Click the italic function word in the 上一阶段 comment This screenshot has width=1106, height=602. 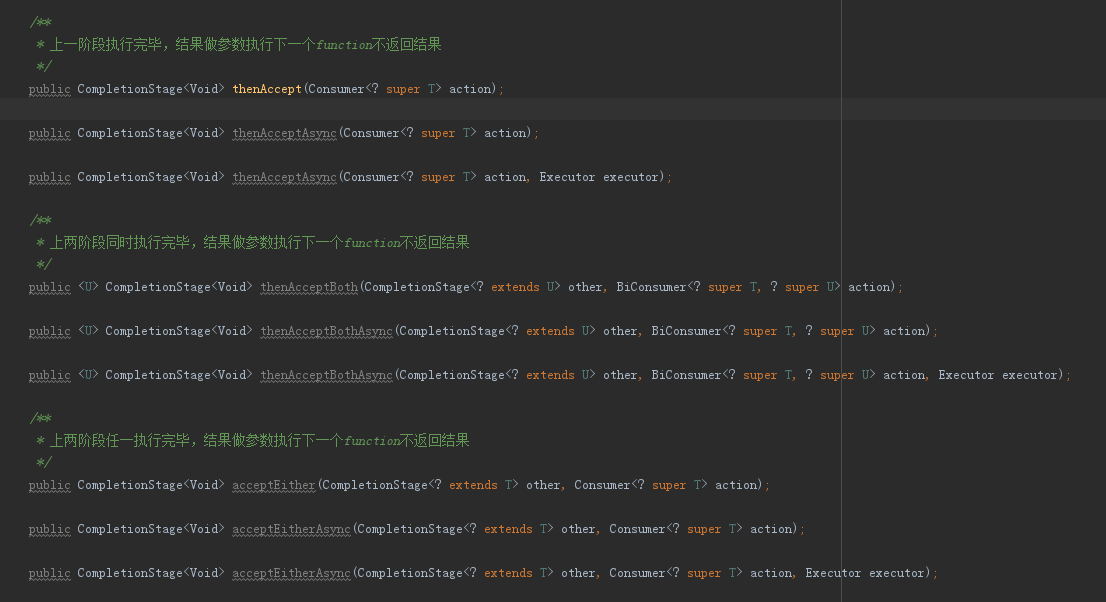344,45
